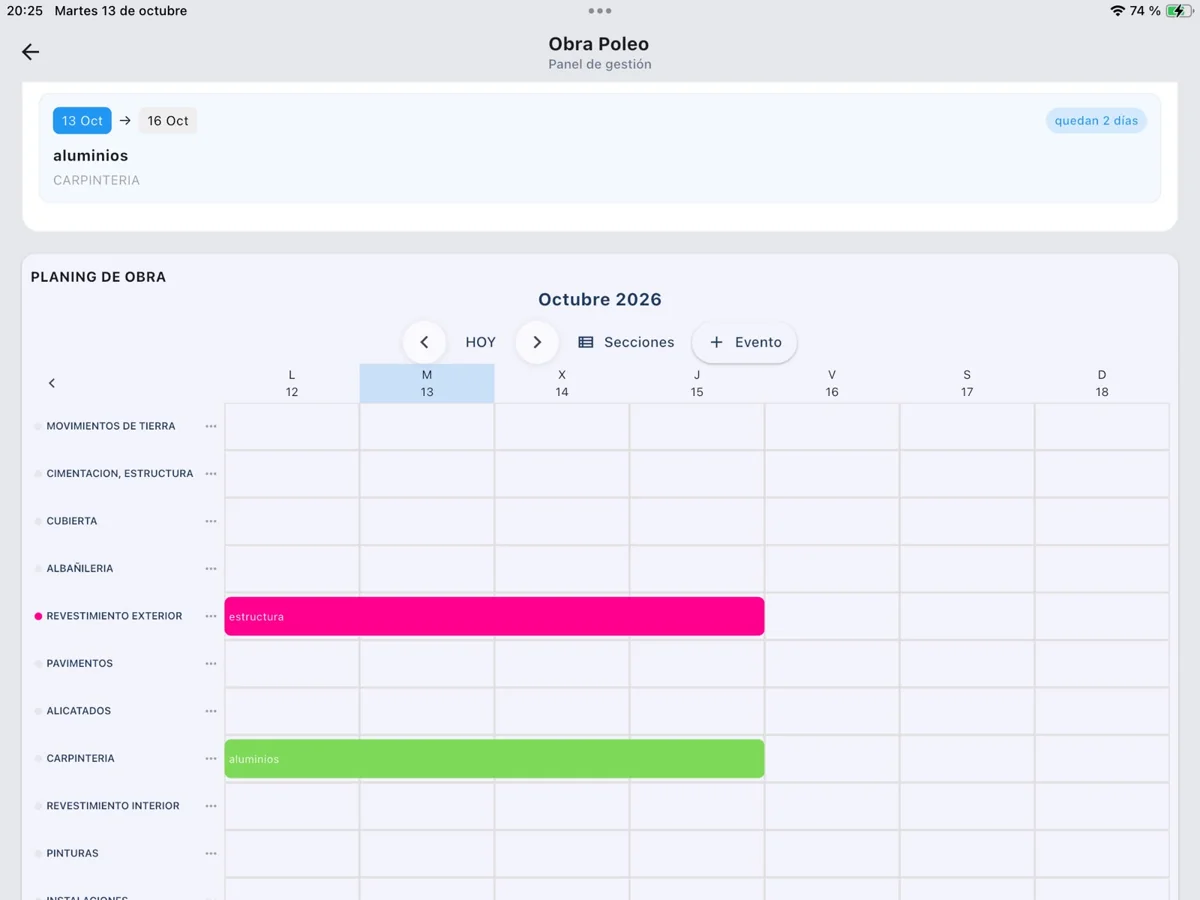The width and height of the screenshot is (1200, 900).
Task: Open the pink estructura event bar
Action: (494, 616)
